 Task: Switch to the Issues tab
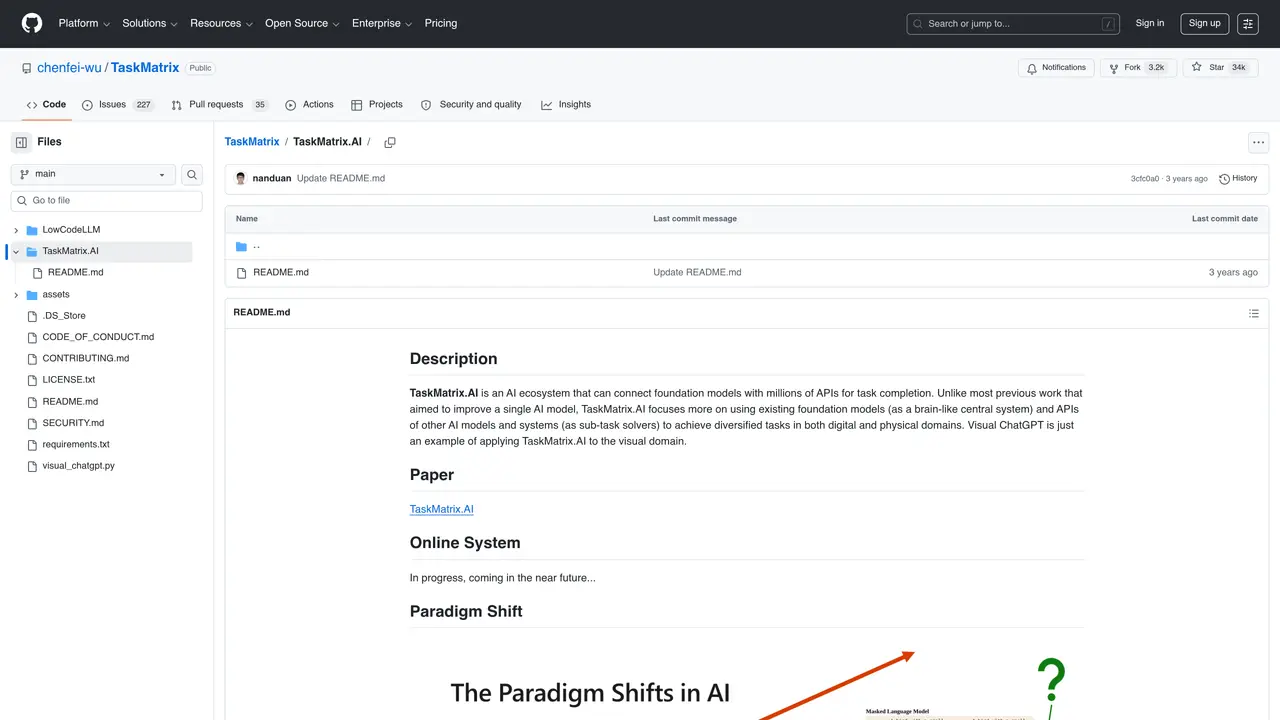(118, 104)
